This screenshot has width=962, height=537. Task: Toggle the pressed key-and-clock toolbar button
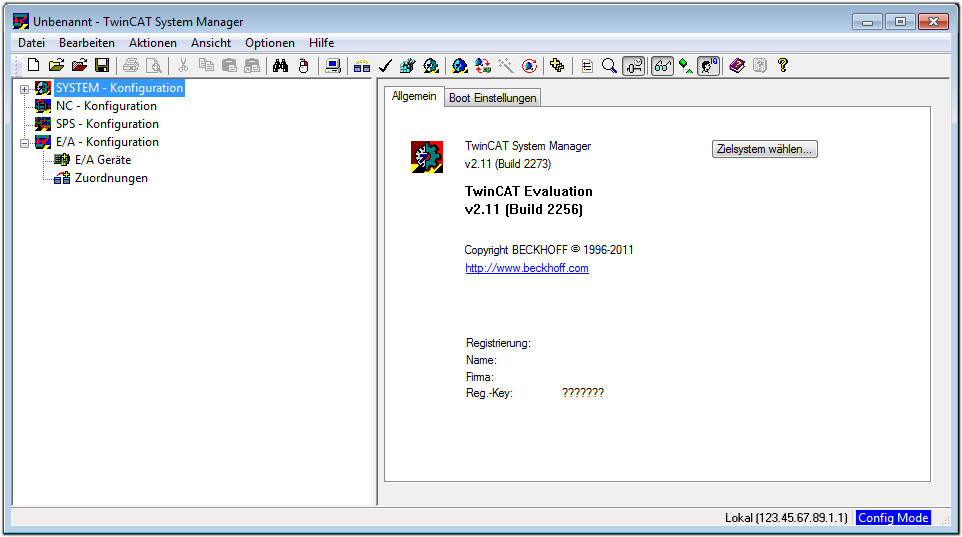point(633,66)
